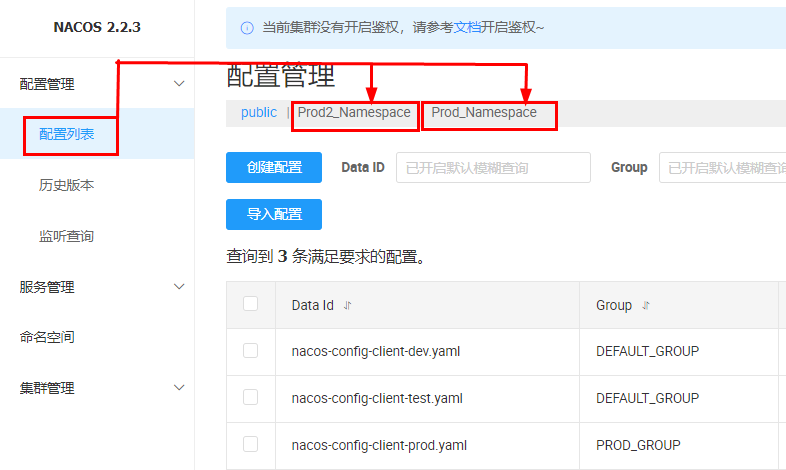The image size is (786, 470).
Task: Toggle the select-all checkbox in table header
Action: [x=250, y=304]
